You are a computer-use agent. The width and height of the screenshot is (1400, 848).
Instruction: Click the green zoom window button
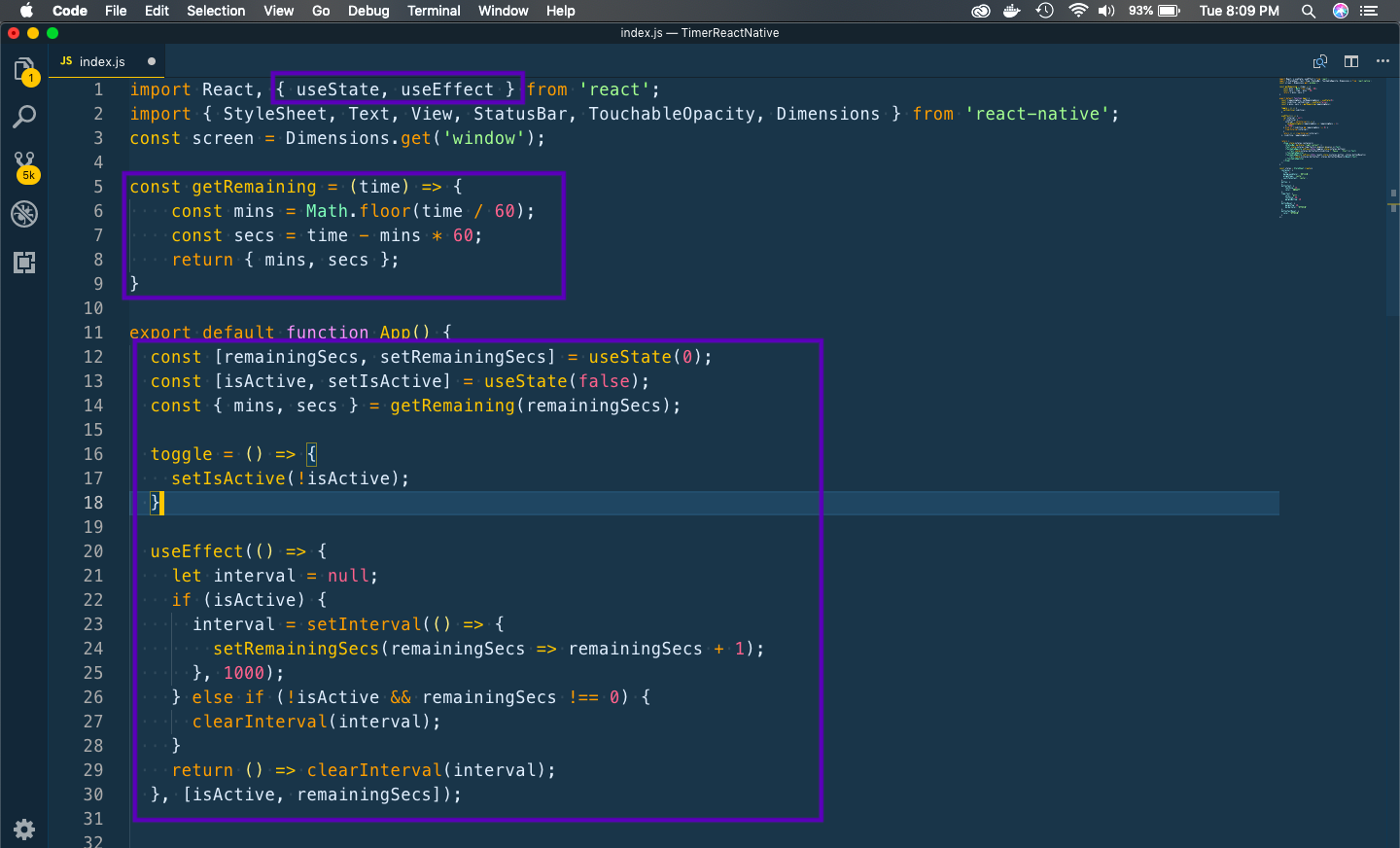[x=52, y=33]
